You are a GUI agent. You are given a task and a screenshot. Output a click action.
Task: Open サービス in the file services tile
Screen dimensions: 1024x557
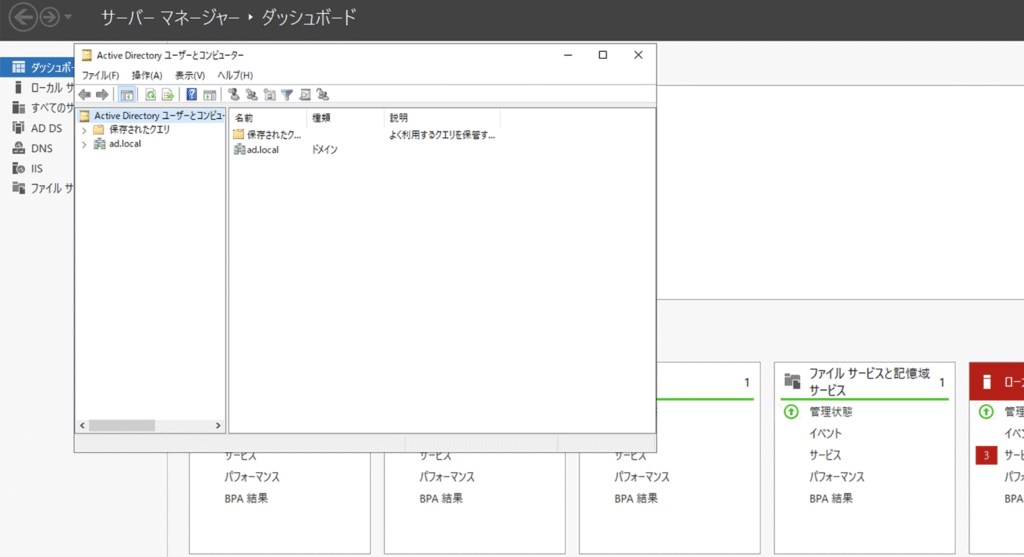click(x=825, y=455)
